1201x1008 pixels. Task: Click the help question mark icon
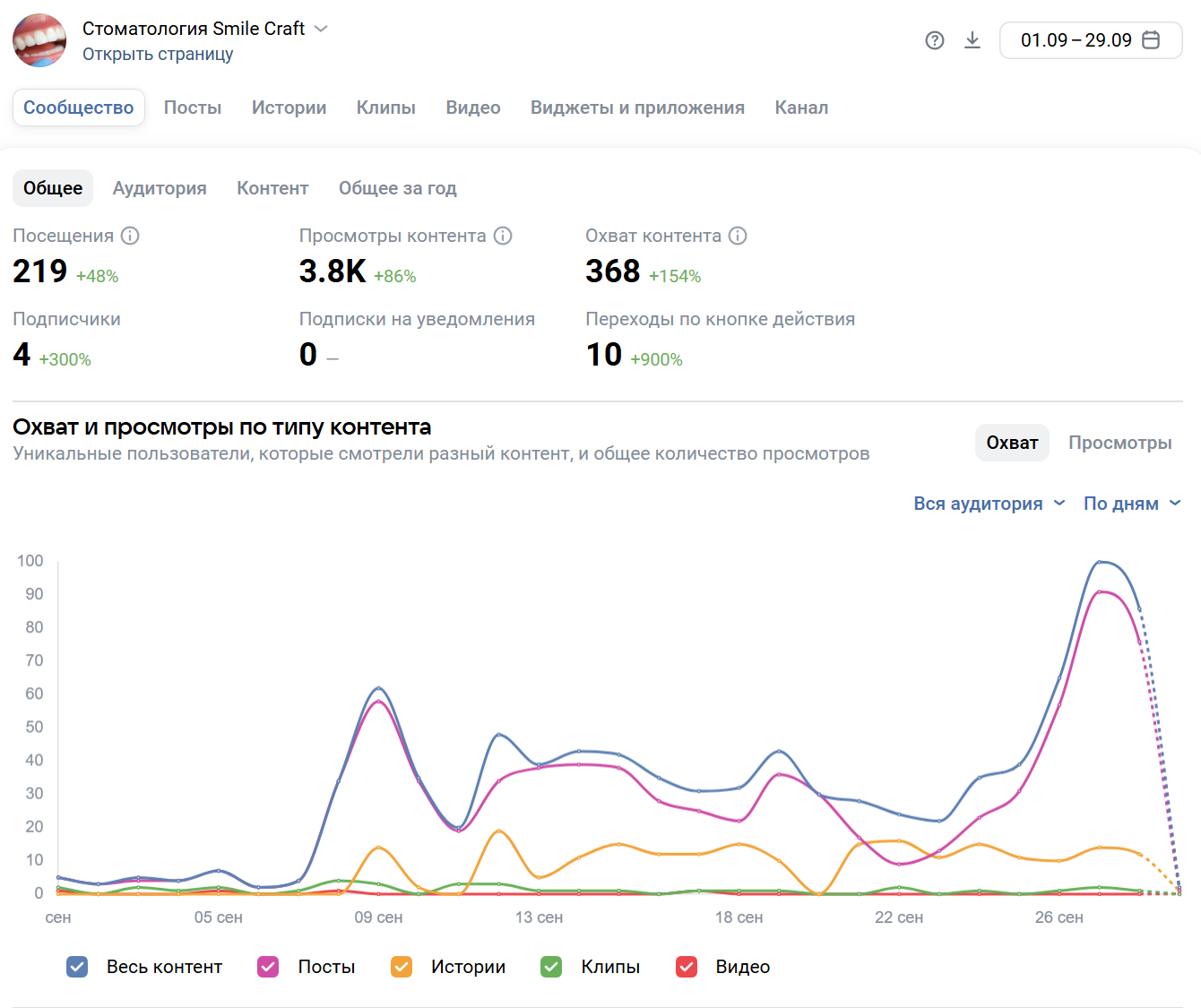pyautogui.click(x=935, y=40)
